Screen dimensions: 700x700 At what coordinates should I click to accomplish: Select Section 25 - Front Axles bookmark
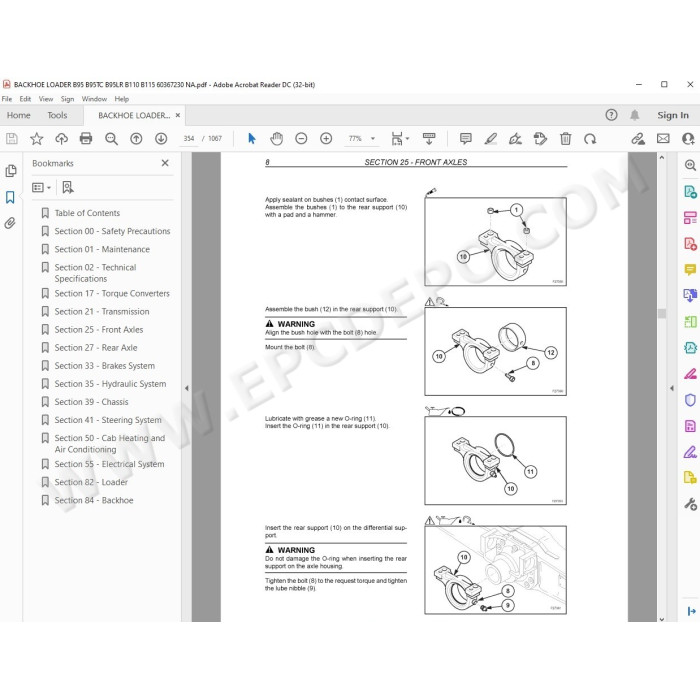tap(99, 329)
